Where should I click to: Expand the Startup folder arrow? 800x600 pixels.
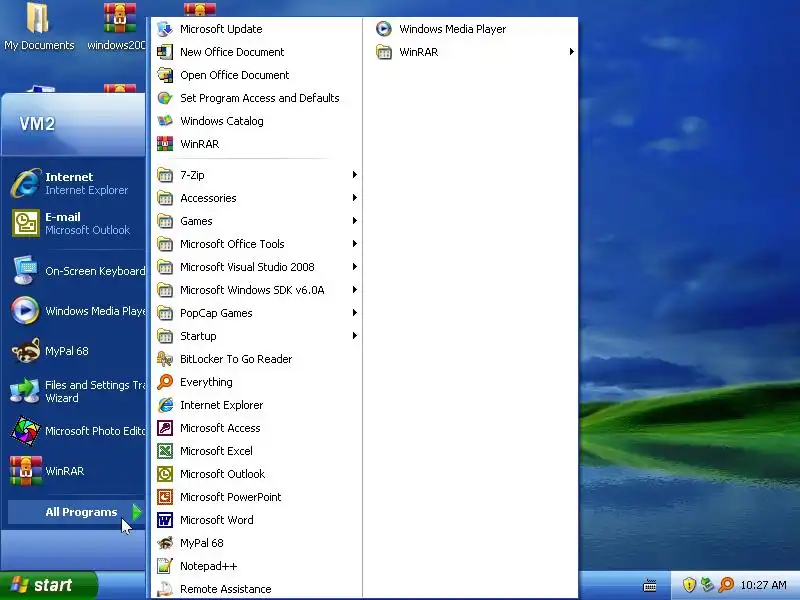pyautogui.click(x=355, y=336)
